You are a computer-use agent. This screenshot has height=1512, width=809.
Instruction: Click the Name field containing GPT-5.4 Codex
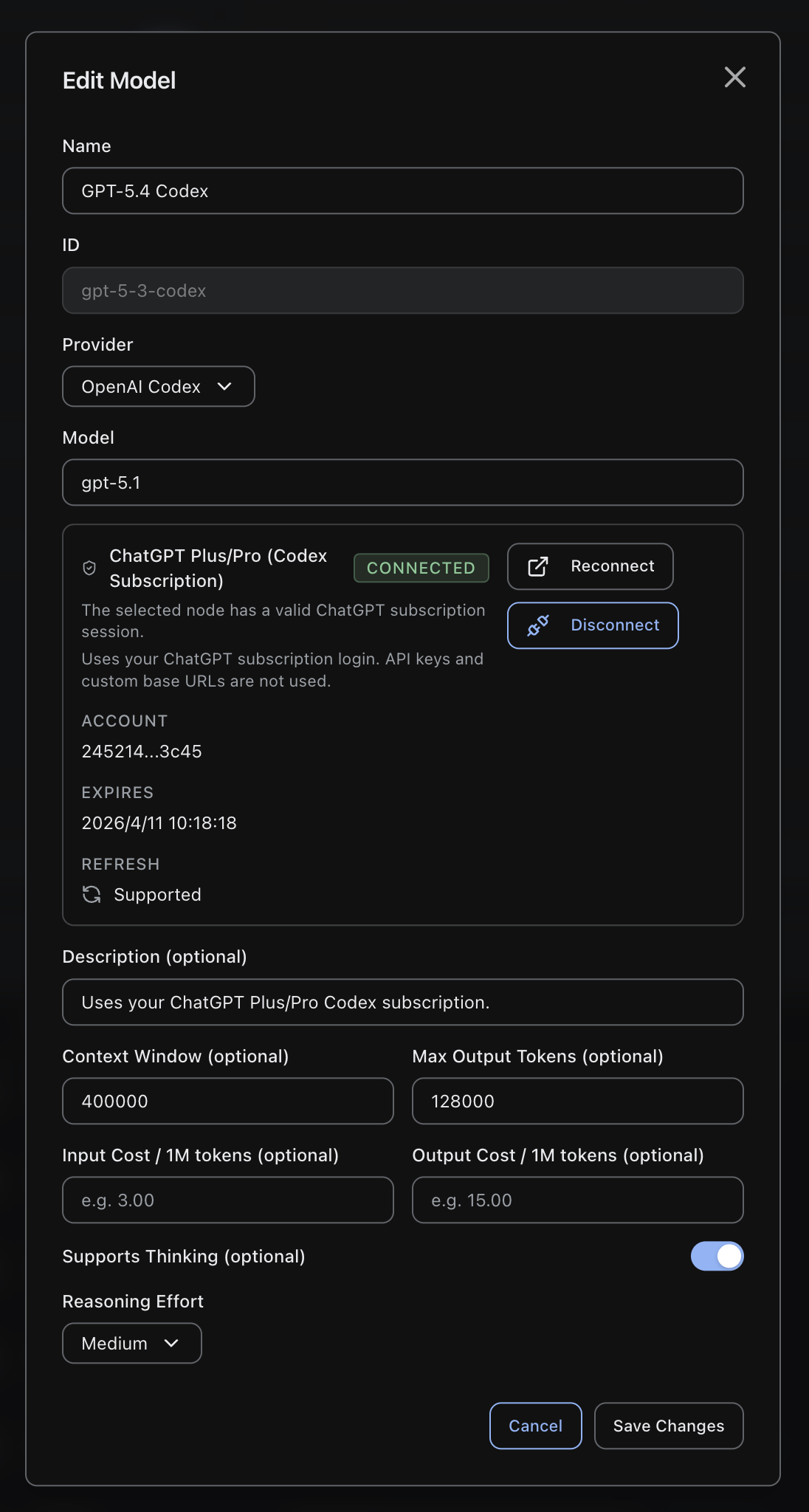403,190
